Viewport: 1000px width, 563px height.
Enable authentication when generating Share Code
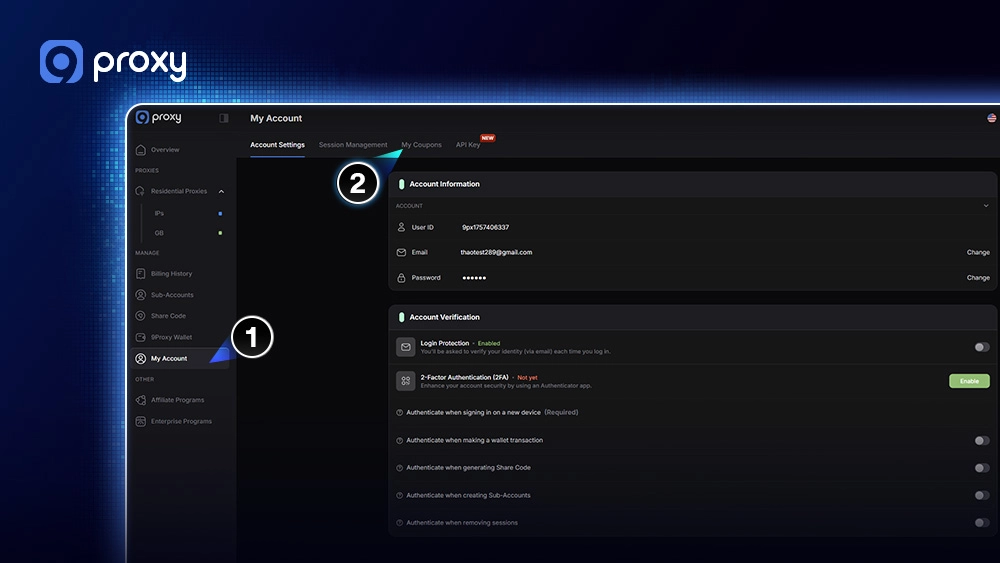click(x=981, y=468)
